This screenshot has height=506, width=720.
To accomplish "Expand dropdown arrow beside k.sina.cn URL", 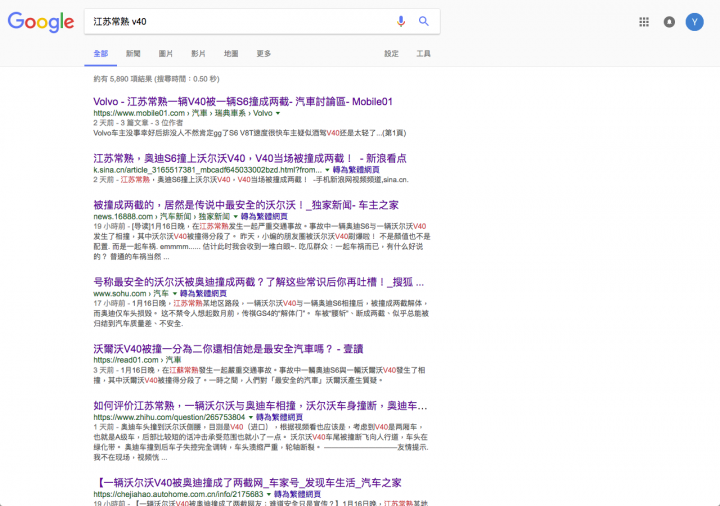I will click(327, 170).
